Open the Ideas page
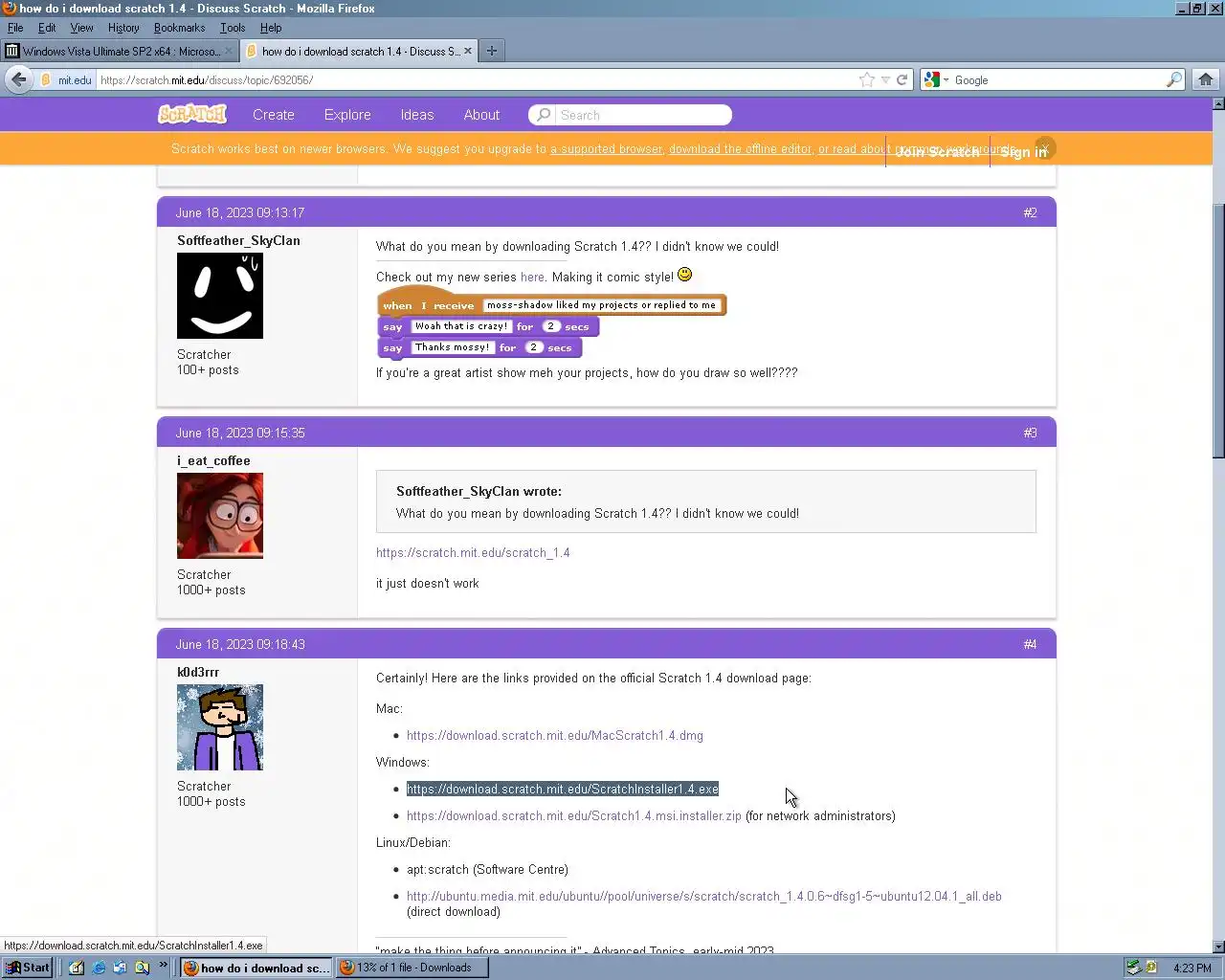 (x=417, y=115)
